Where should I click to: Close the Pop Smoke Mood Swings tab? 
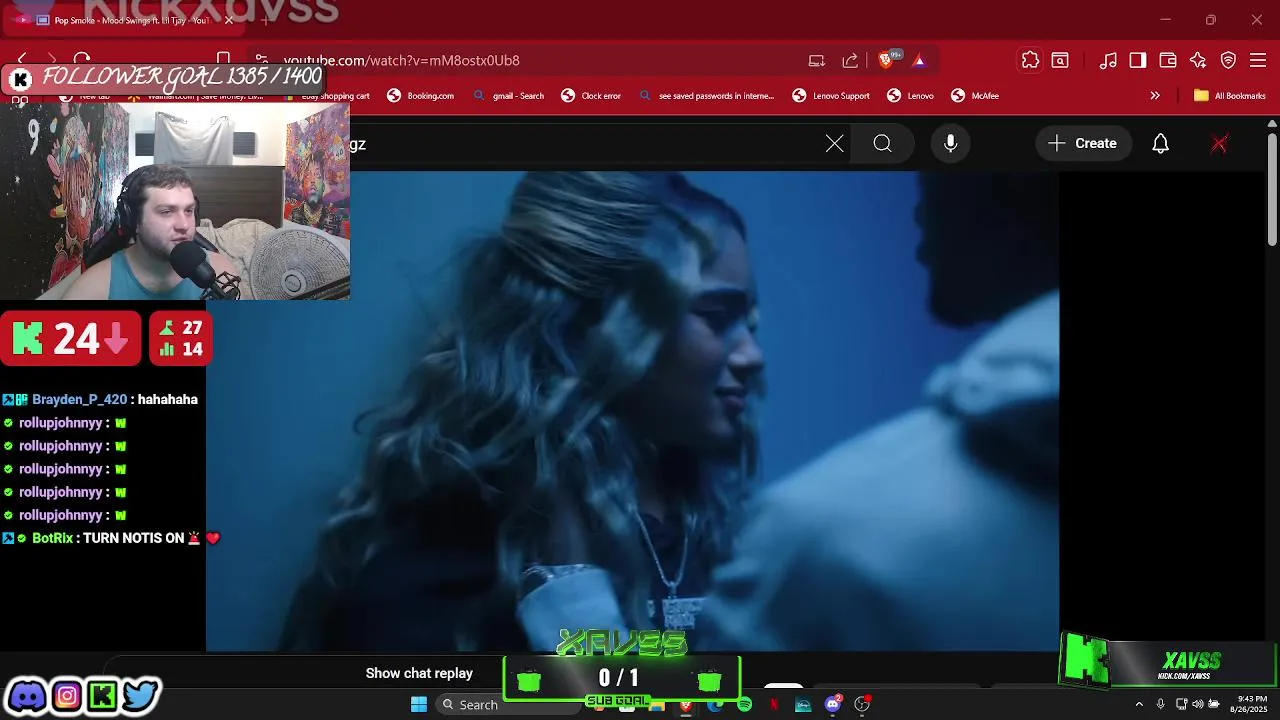coord(229,20)
